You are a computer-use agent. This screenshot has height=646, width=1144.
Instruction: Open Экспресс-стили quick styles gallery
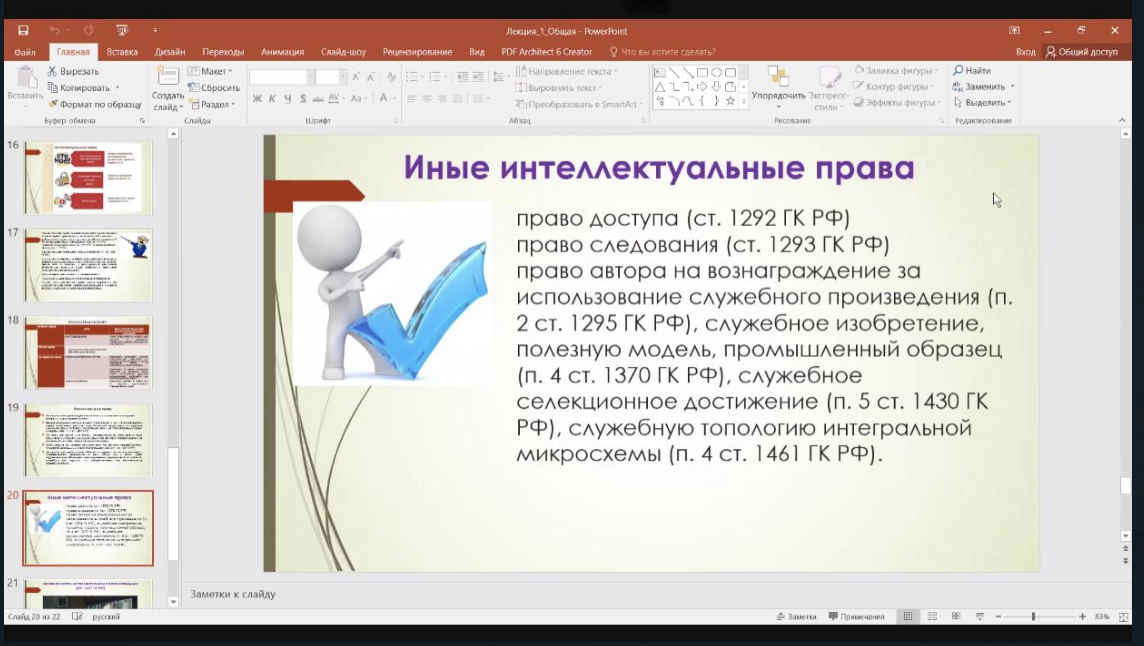coord(828,87)
